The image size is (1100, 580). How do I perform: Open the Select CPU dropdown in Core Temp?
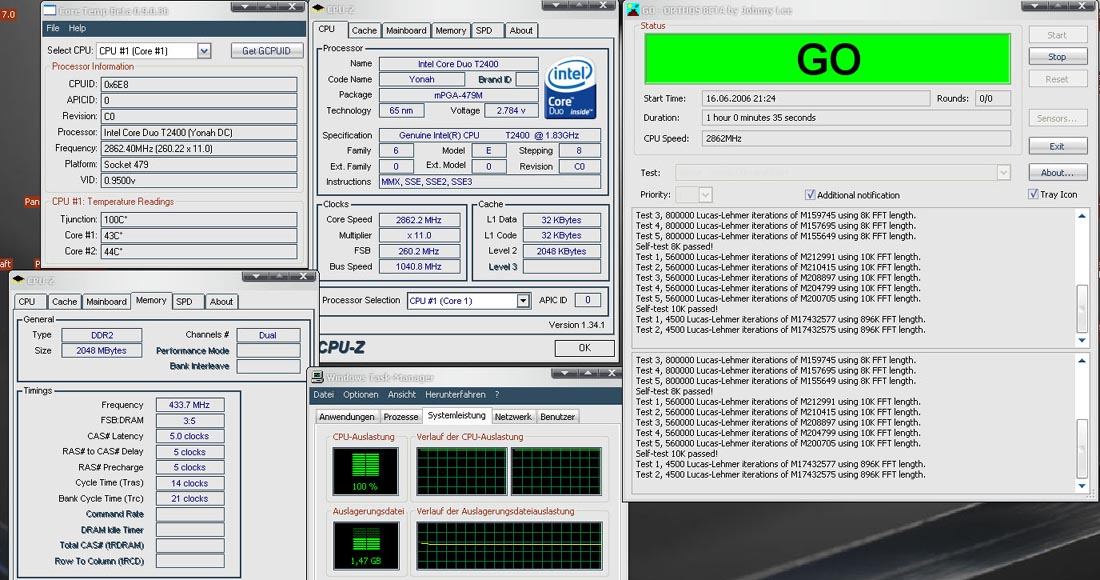[x=203, y=50]
